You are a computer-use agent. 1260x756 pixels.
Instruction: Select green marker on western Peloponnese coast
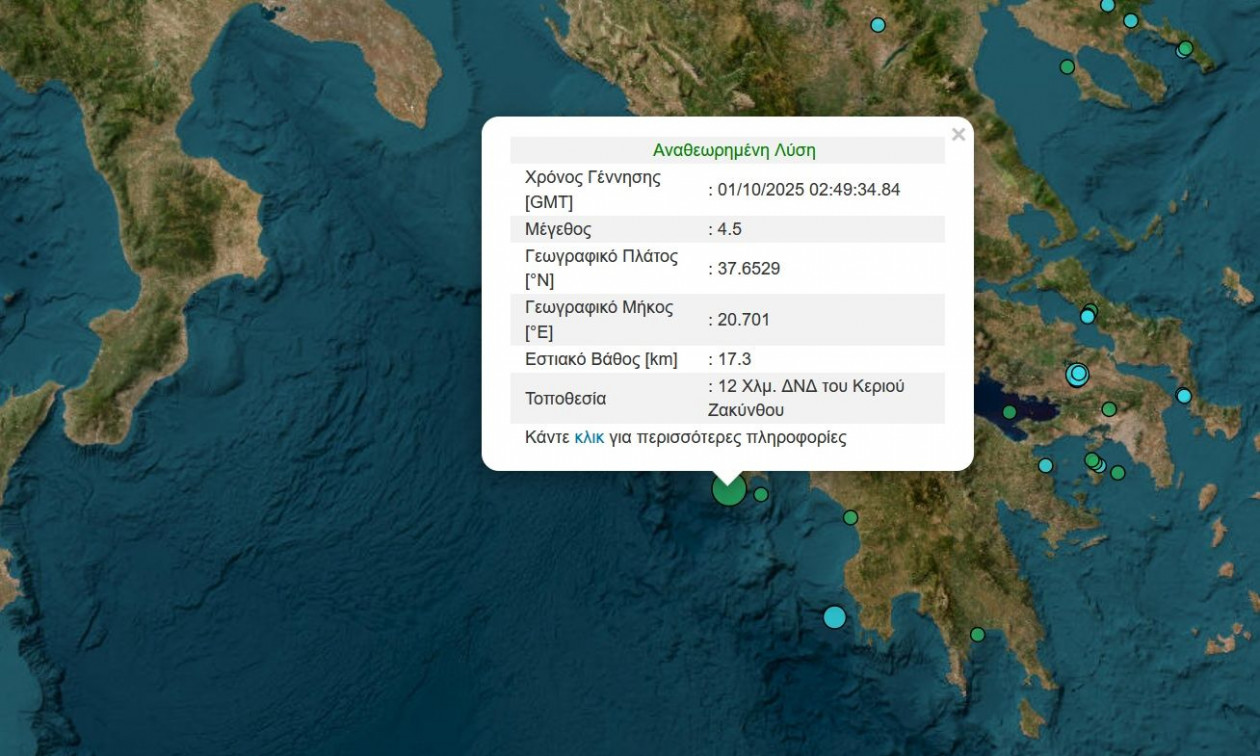850,517
